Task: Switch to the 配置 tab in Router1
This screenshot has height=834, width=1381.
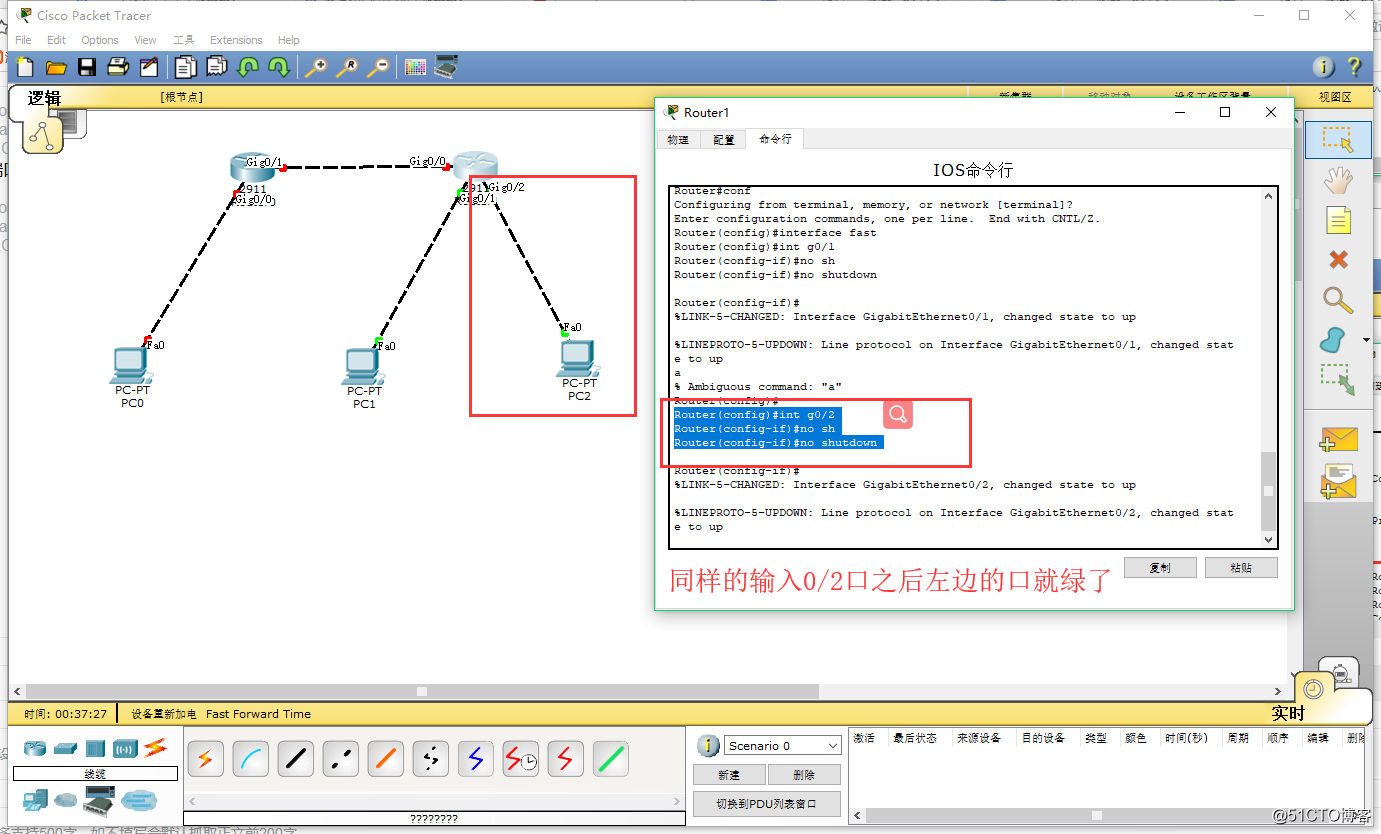Action: pos(724,140)
